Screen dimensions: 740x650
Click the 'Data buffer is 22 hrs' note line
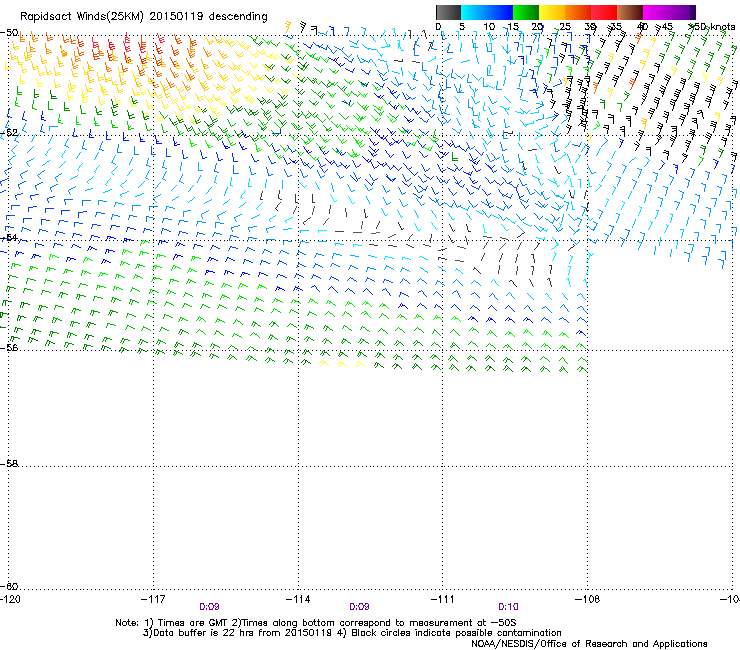[352, 633]
